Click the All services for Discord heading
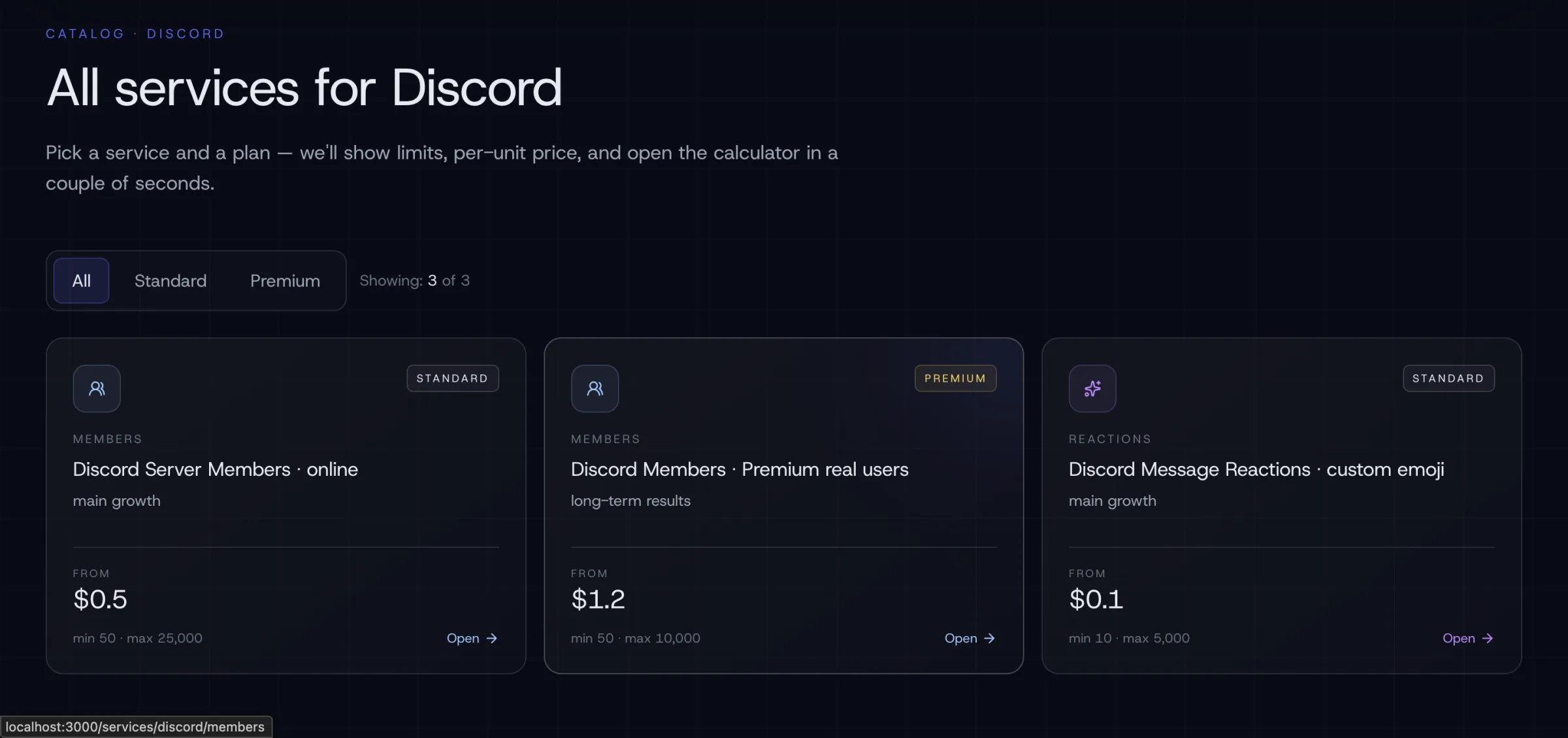This screenshot has height=738, width=1568. tap(304, 88)
